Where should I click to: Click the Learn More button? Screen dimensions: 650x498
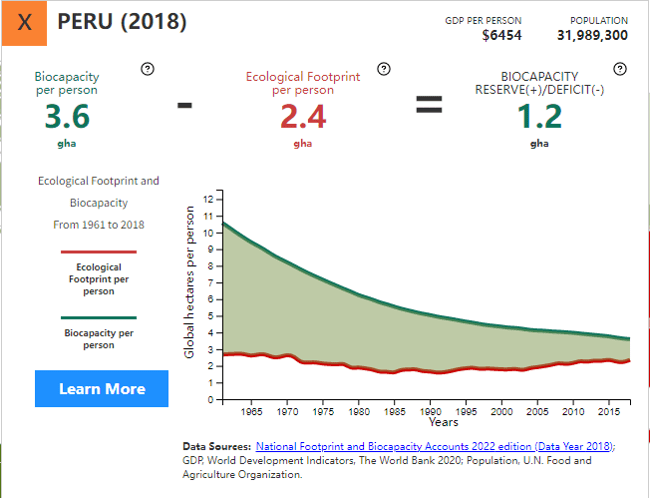pos(101,389)
